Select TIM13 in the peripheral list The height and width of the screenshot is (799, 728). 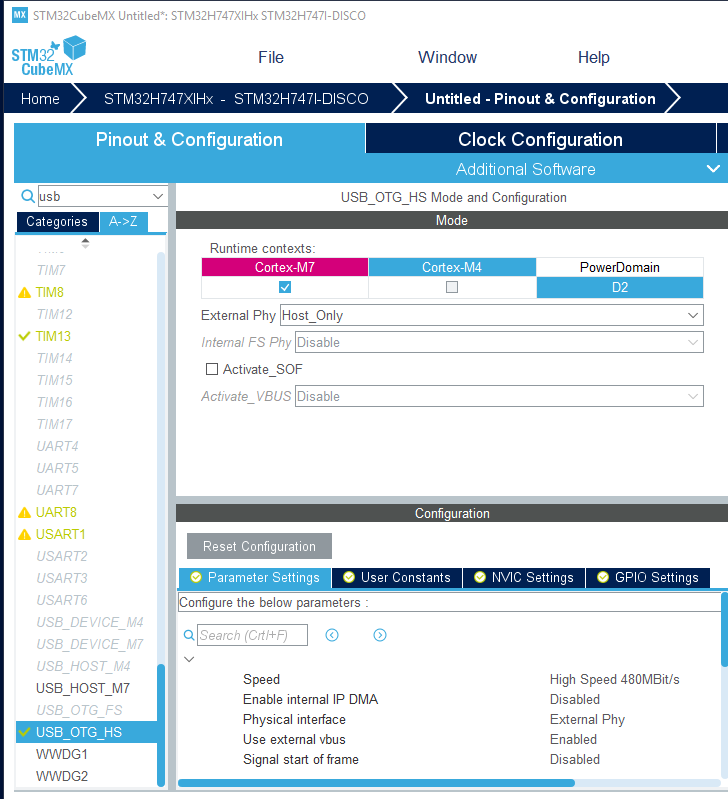tap(53, 336)
